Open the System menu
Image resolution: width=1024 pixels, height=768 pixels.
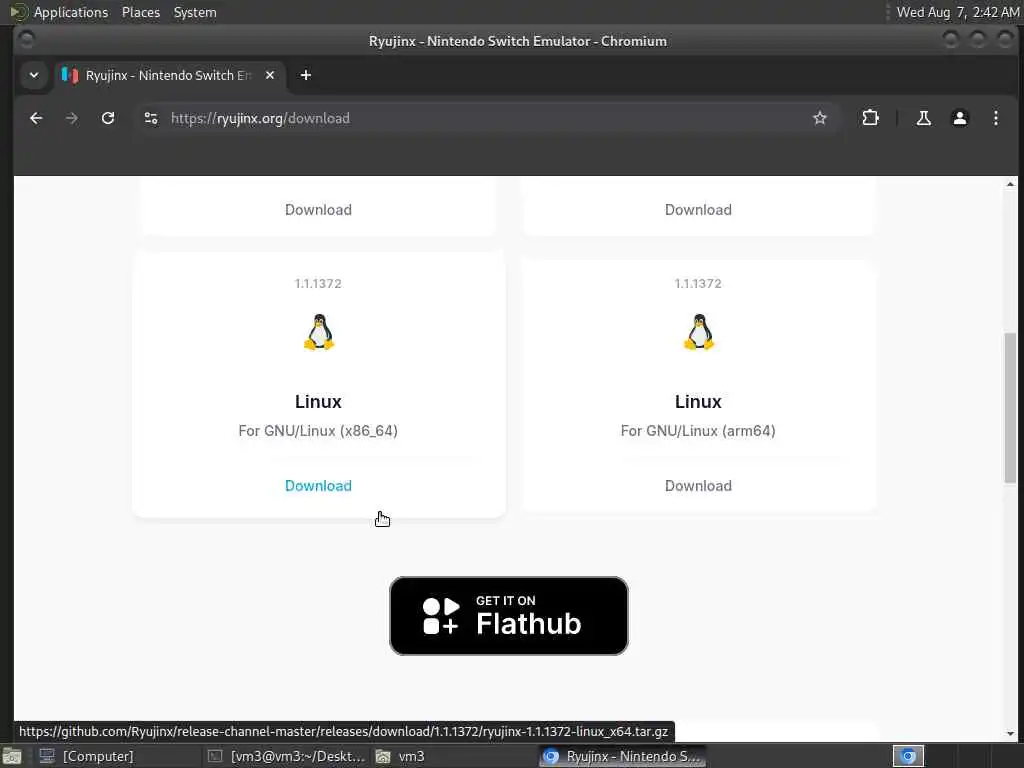(195, 12)
